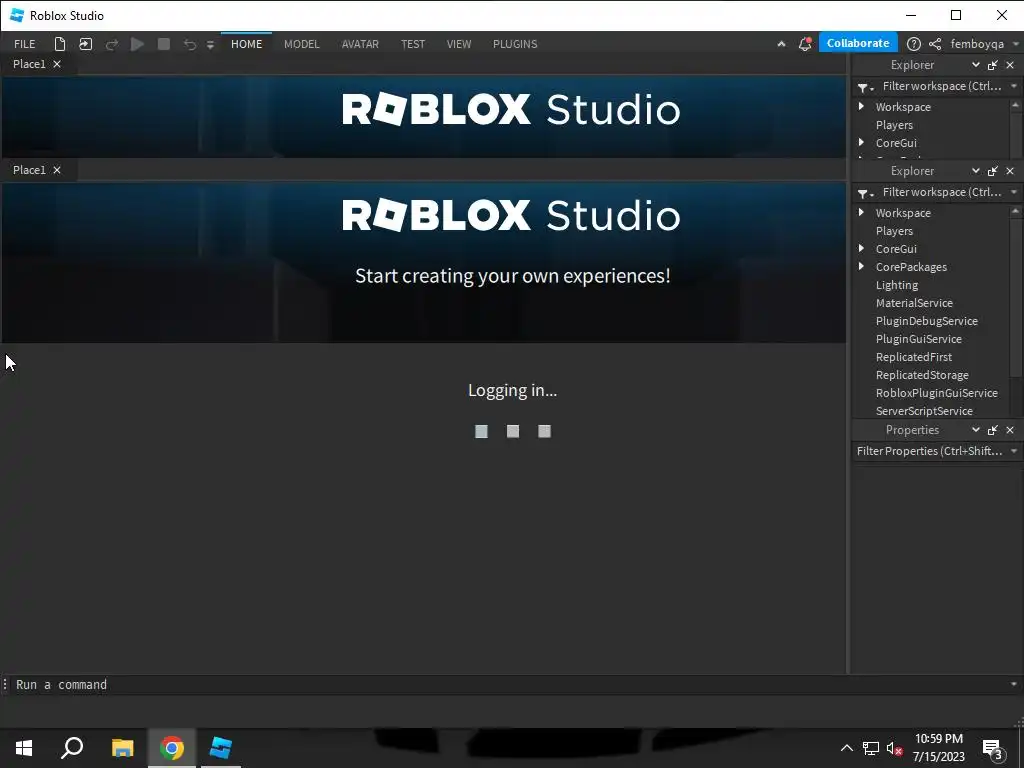Click the Filter Properties search field

click(930, 451)
